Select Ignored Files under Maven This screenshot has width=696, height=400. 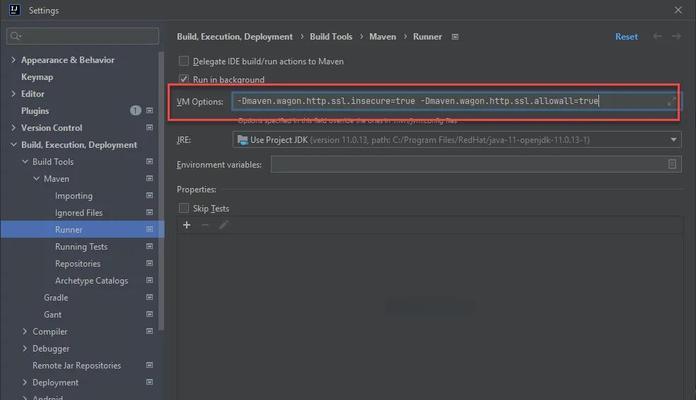[x=79, y=213]
